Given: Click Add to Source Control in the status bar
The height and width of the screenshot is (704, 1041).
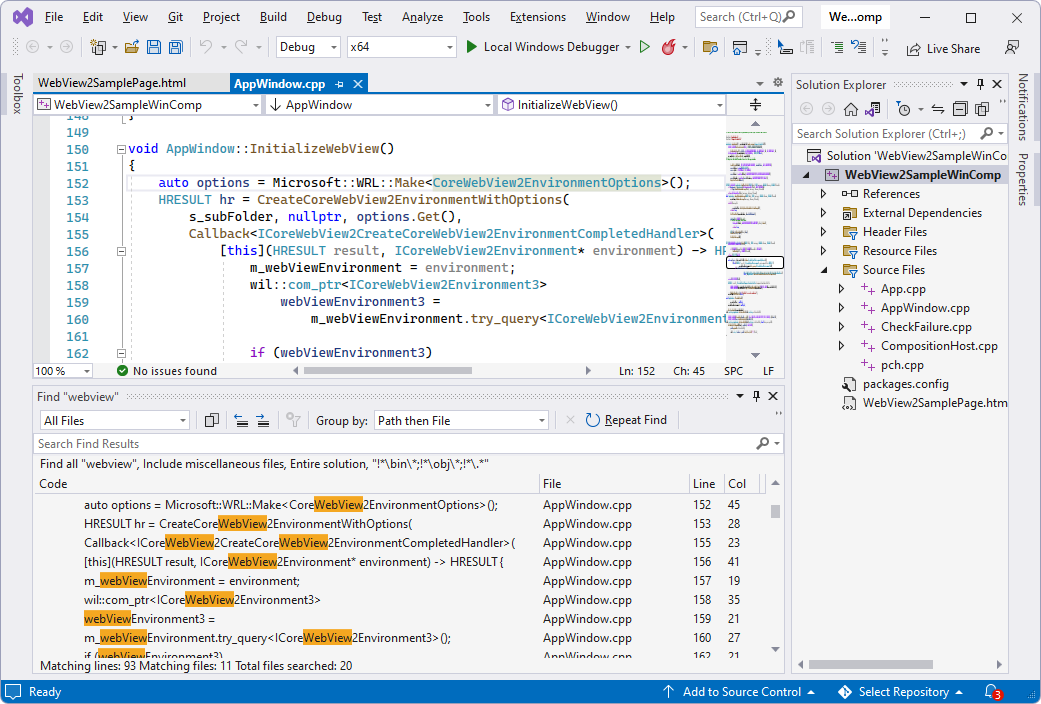Looking at the screenshot, I should [740, 691].
